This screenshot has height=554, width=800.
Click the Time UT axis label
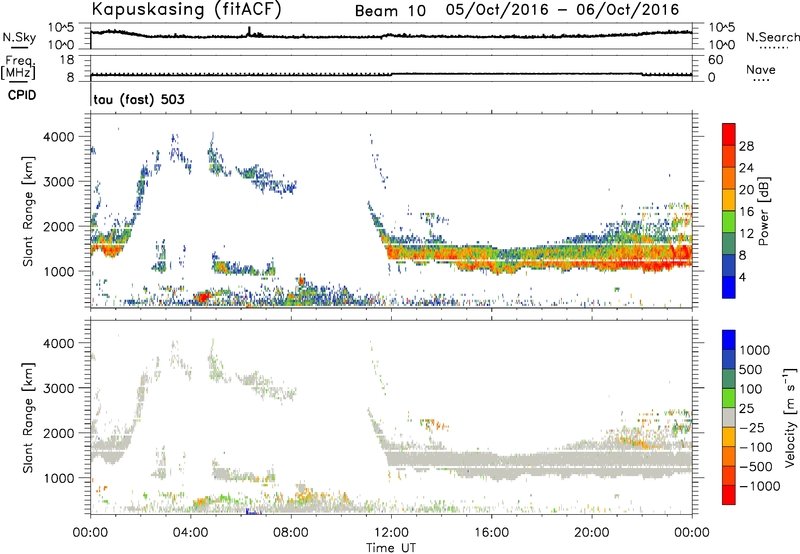pyautogui.click(x=391, y=548)
